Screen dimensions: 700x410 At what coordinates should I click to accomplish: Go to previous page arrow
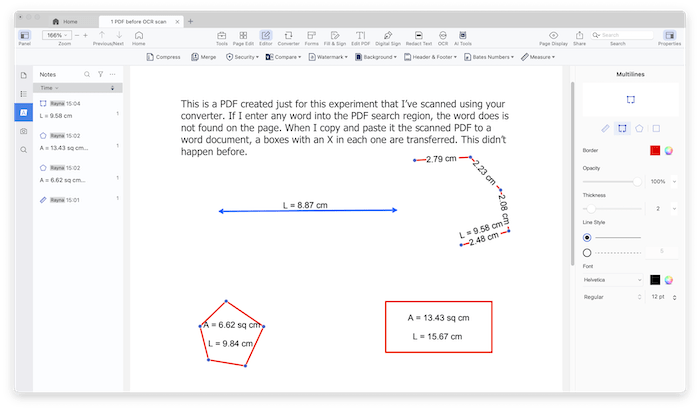coord(102,35)
